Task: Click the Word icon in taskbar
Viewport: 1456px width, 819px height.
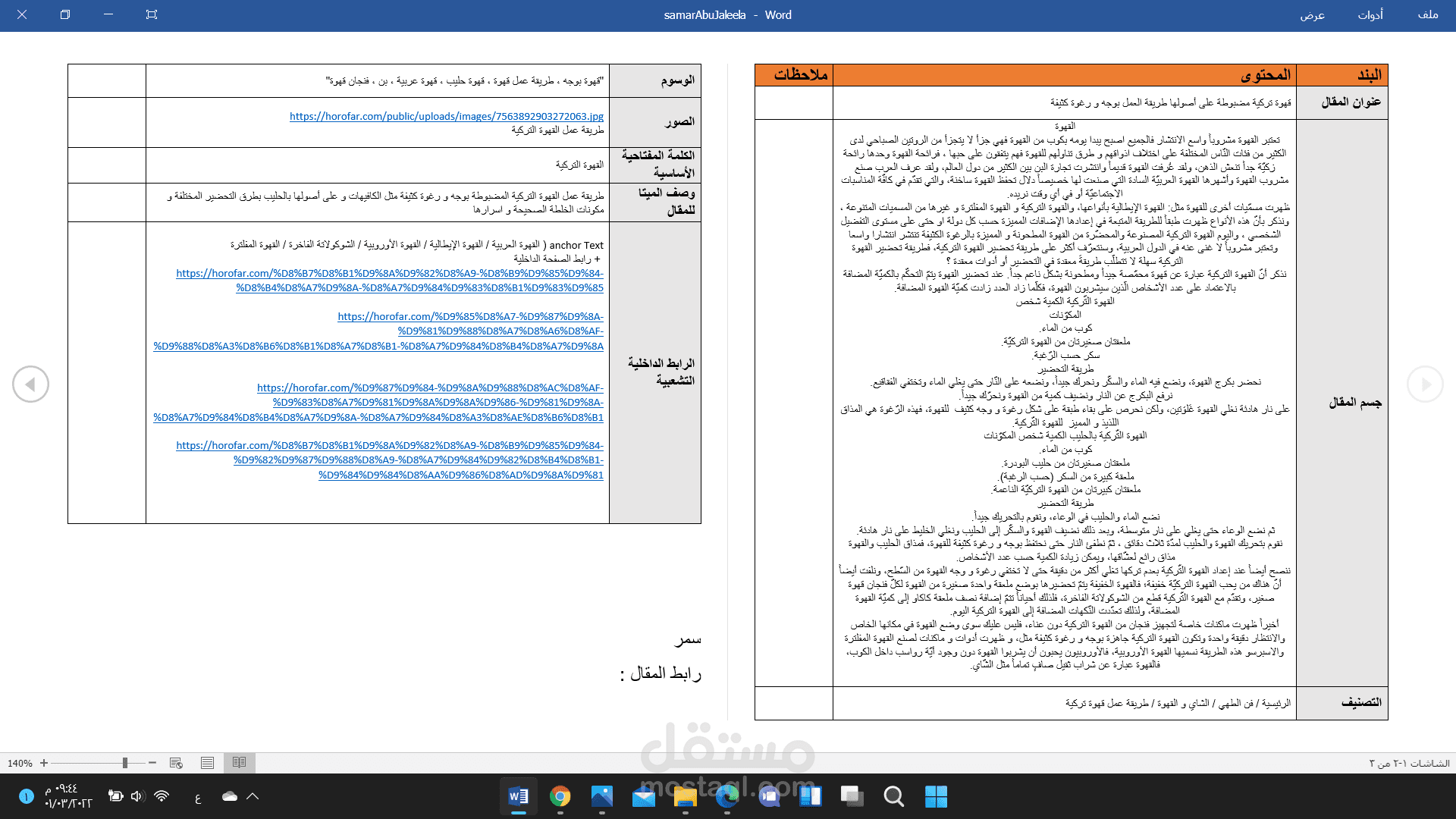Action: click(519, 796)
